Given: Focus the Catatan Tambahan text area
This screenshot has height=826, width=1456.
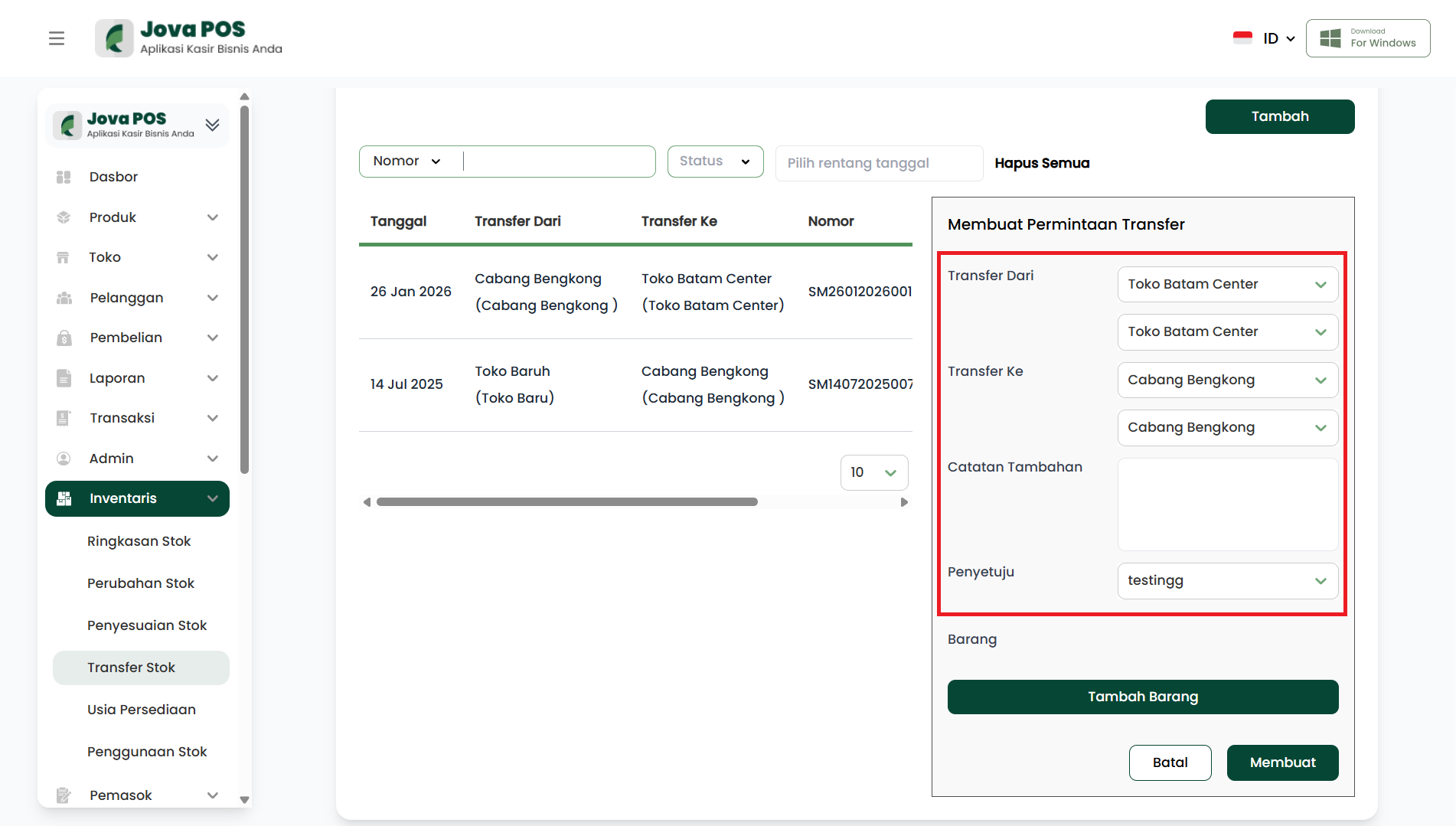Looking at the screenshot, I should point(1227,504).
